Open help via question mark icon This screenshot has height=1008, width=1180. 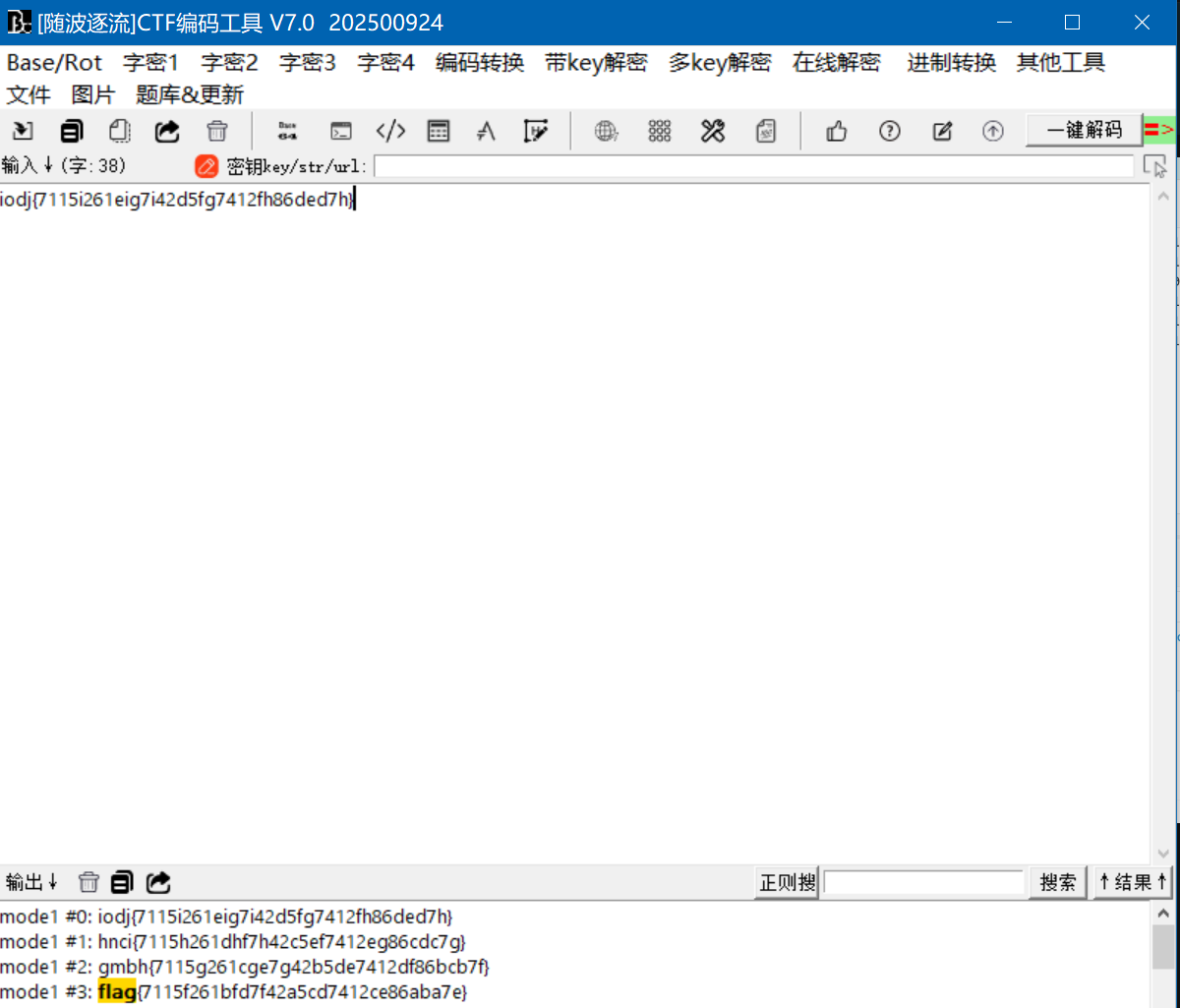pos(890,131)
